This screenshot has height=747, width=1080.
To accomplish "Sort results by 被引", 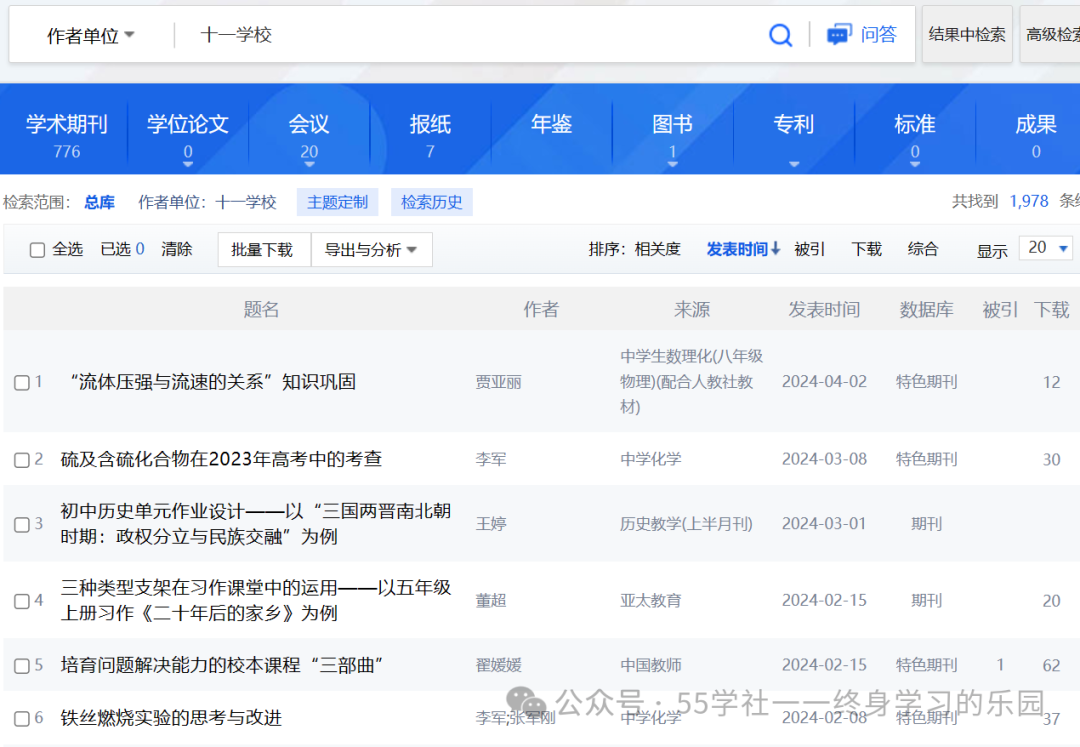I will 809,249.
